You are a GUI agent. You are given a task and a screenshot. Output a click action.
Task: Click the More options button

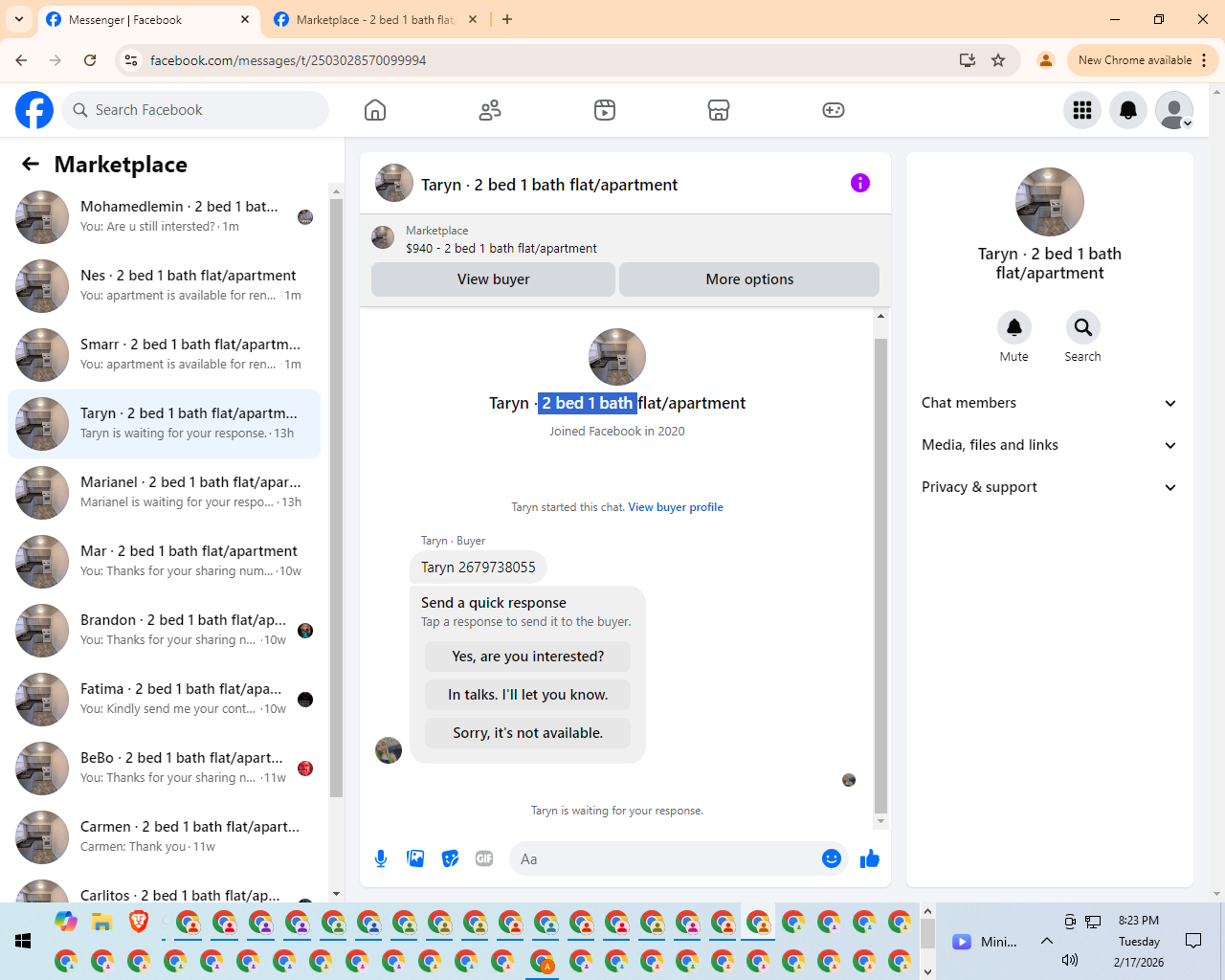749,279
